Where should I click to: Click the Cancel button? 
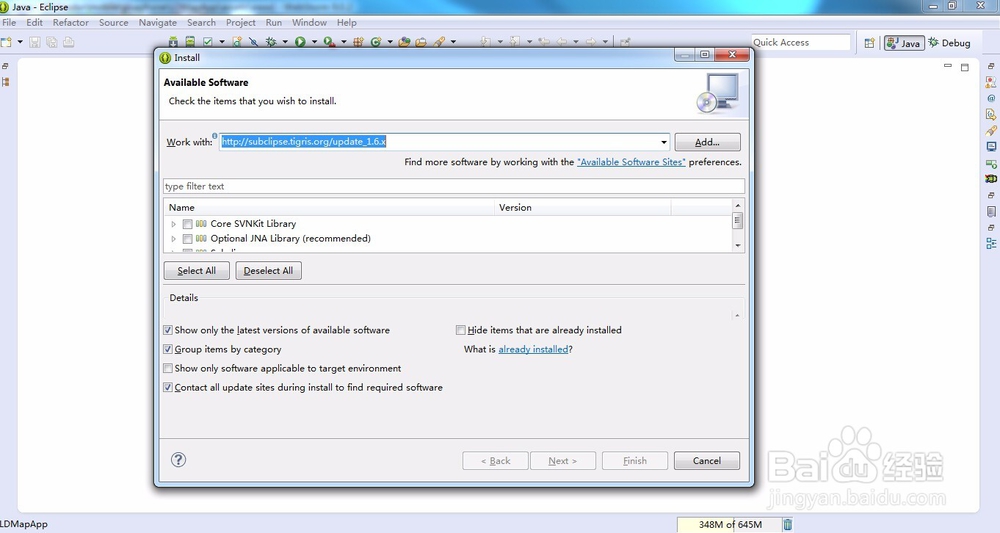[707, 461]
